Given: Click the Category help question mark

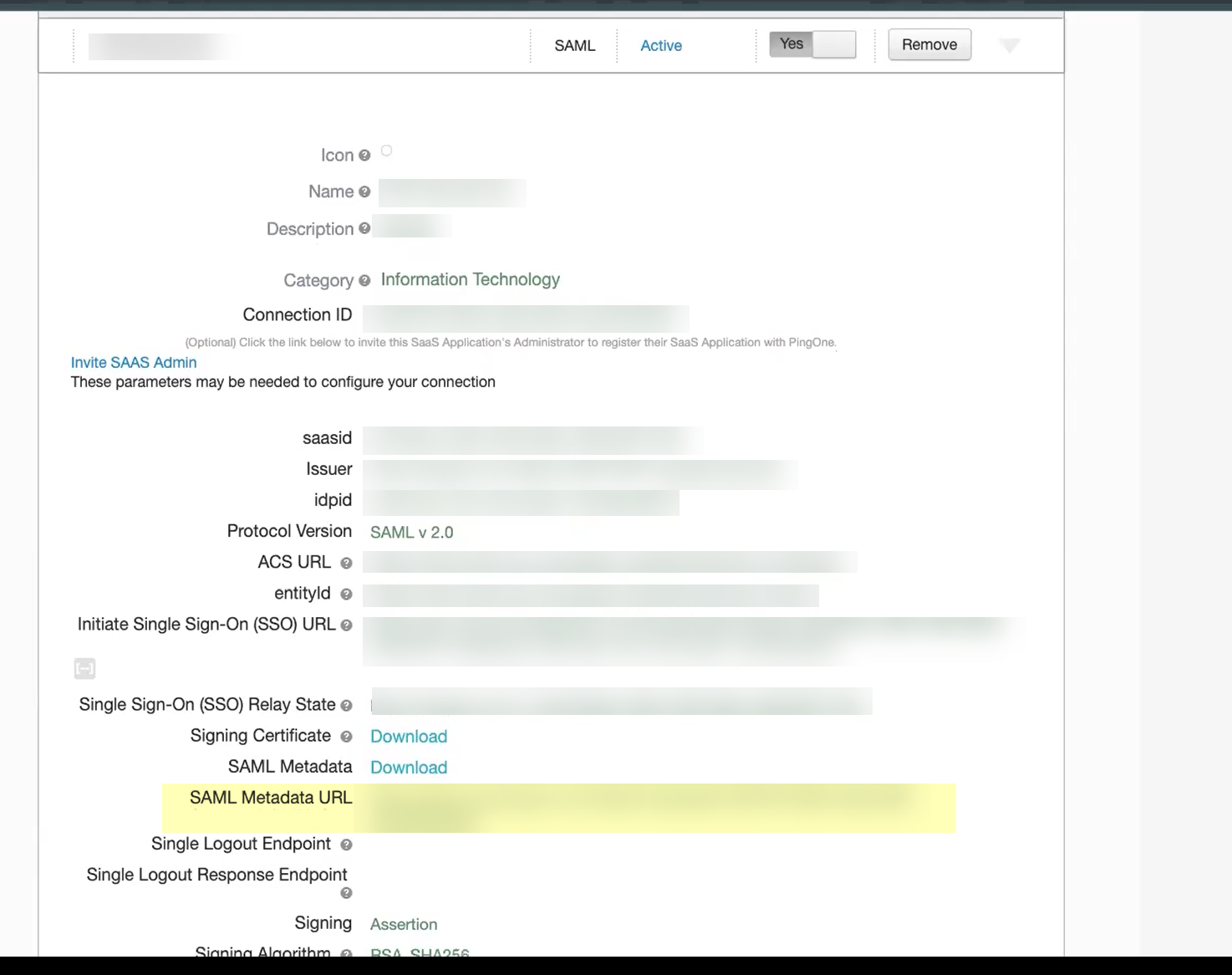Looking at the screenshot, I should coord(364,281).
